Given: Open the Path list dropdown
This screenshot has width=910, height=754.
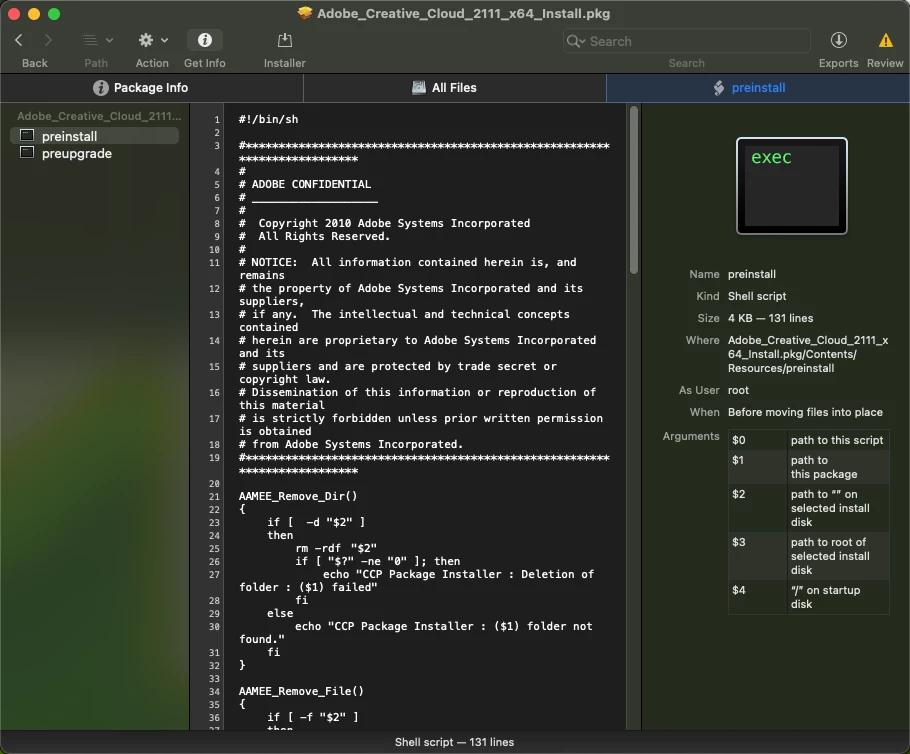Looking at the screenshot, I should [x=96, y=40].
